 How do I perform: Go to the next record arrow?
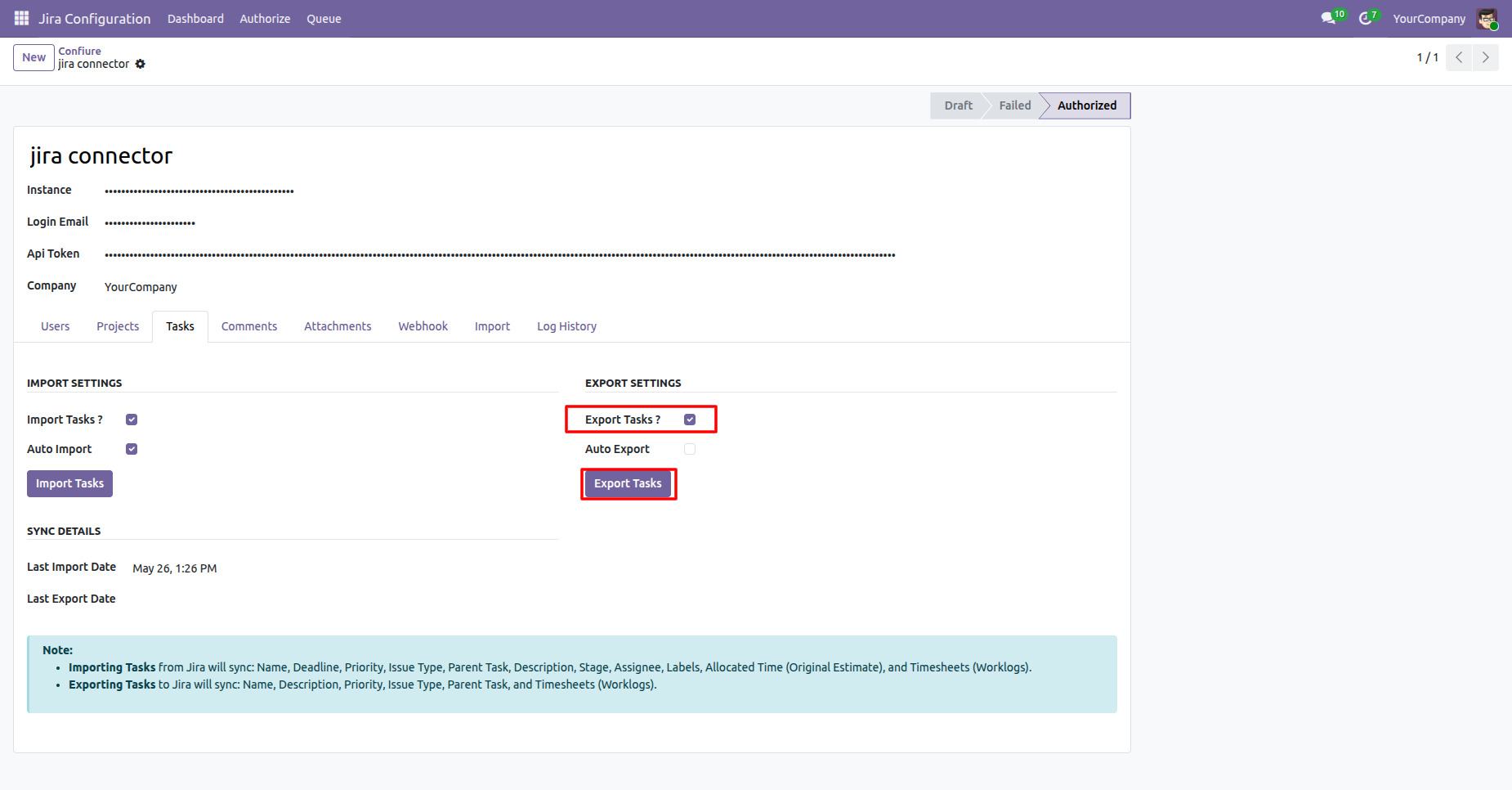[1486, 57]
